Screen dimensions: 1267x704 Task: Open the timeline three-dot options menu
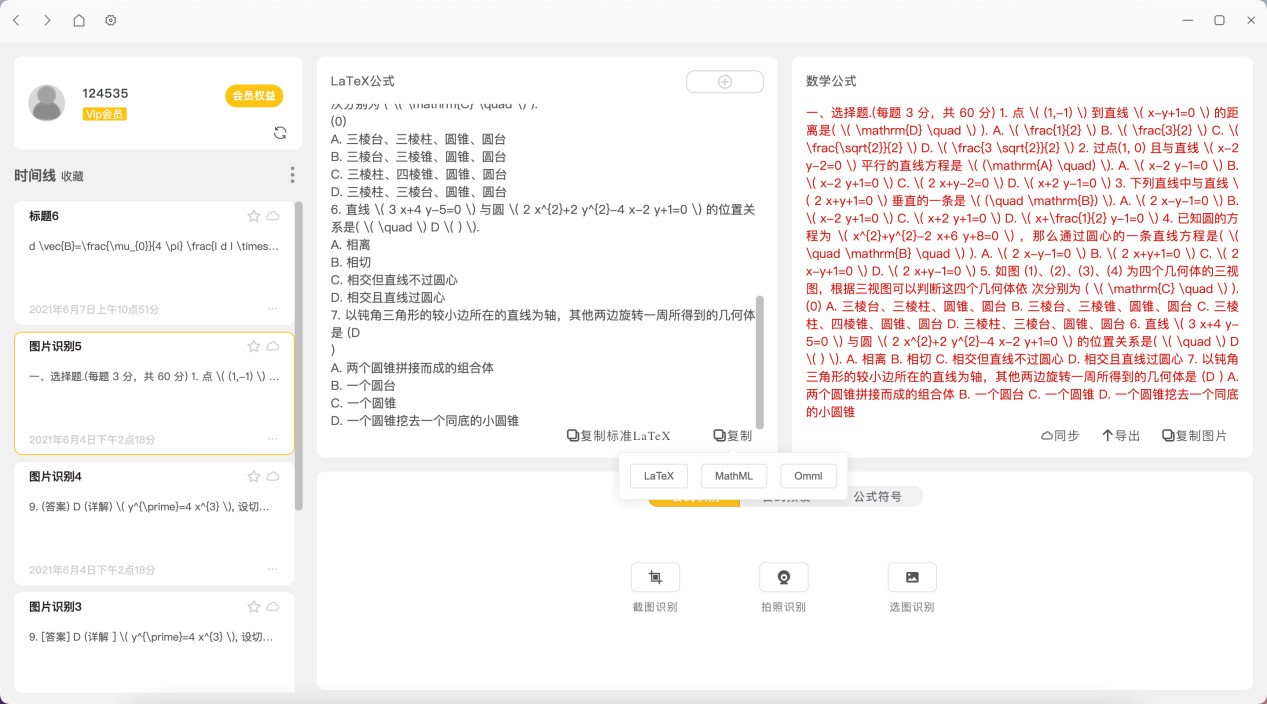292,175
